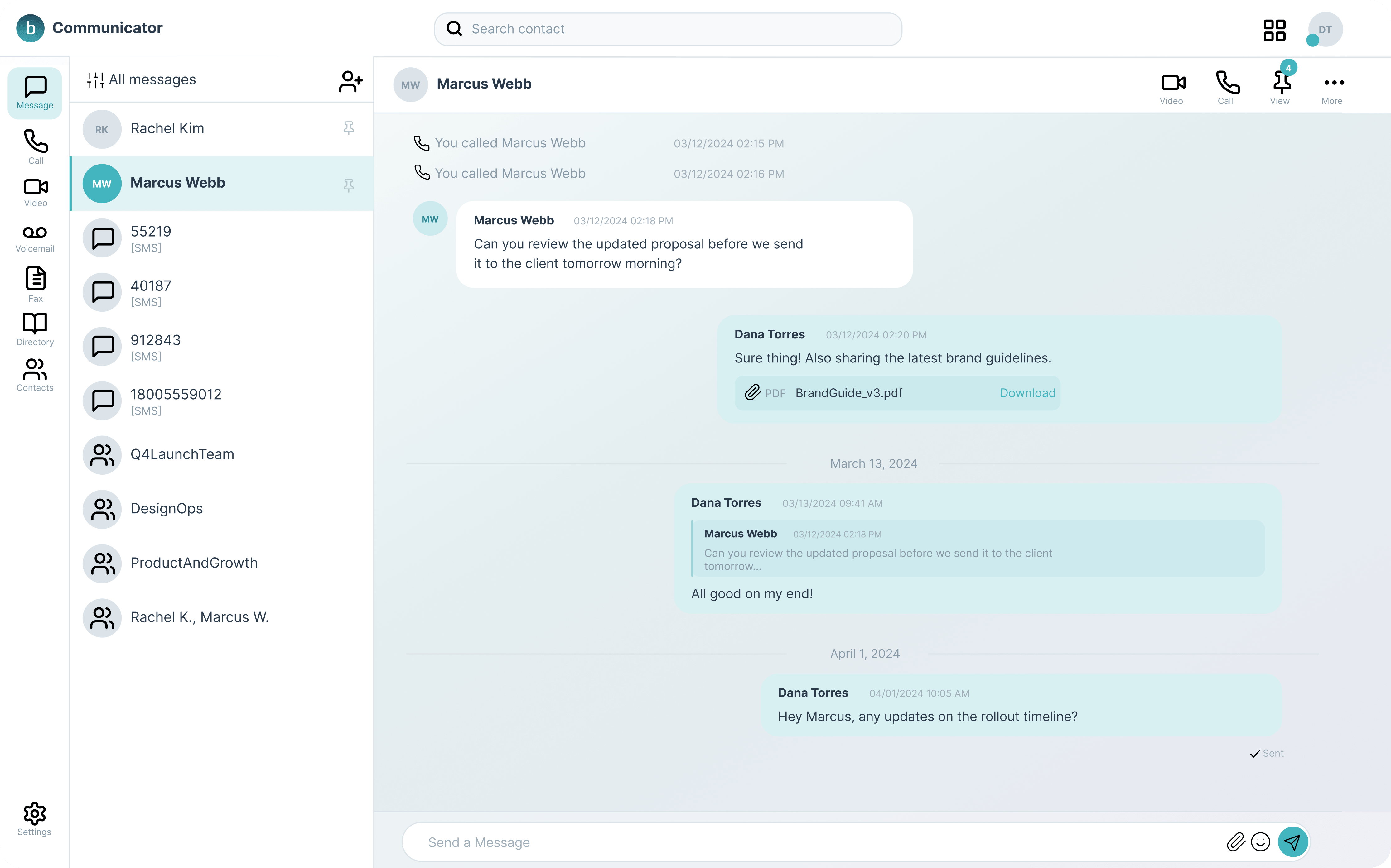
Task: Click Marcus Webb name in chat header
Action: [x=484, y=84]
